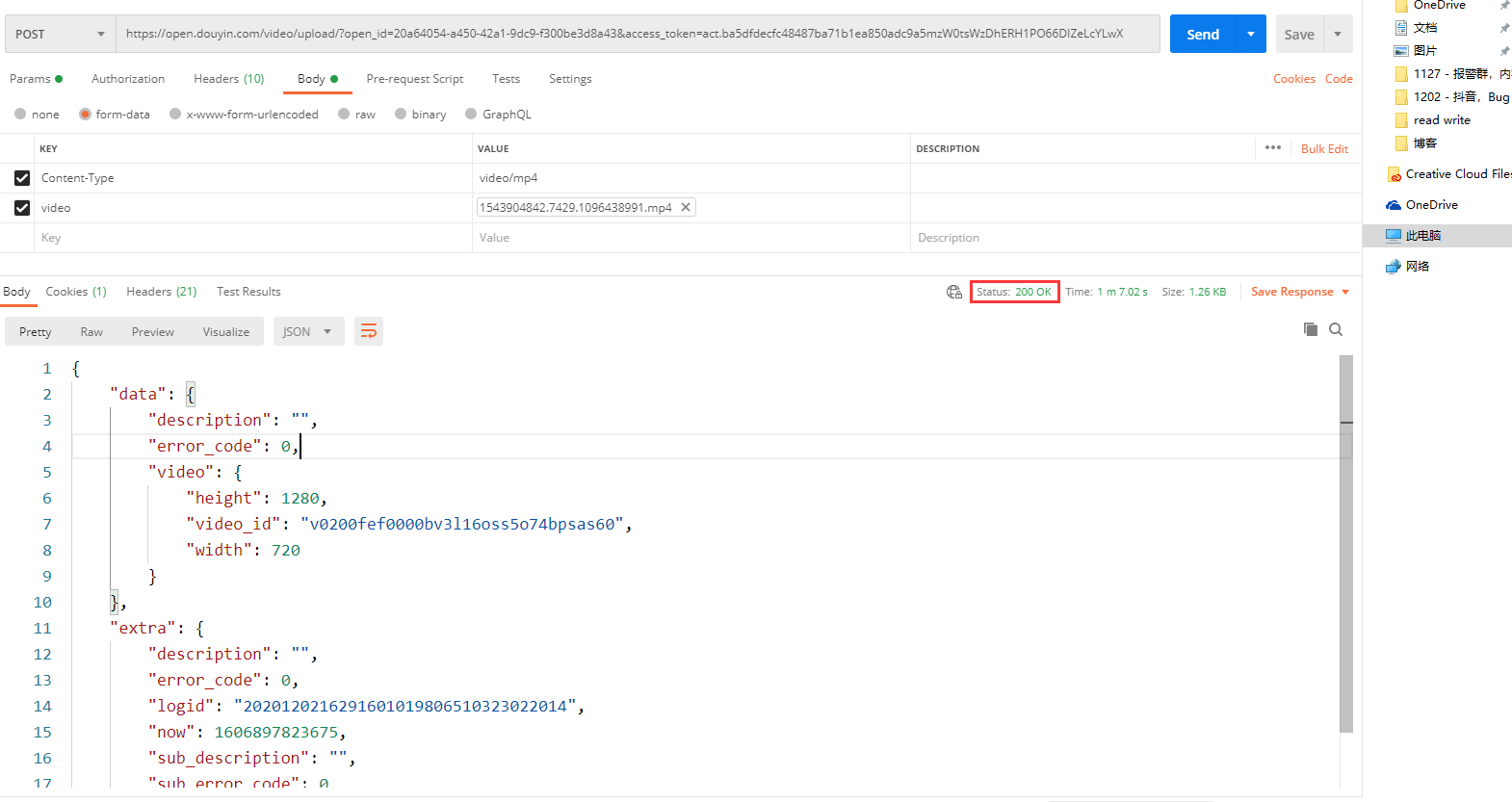Uncheck the video row checkbox
1512x802 pixels.
click(x=22, y=208)
